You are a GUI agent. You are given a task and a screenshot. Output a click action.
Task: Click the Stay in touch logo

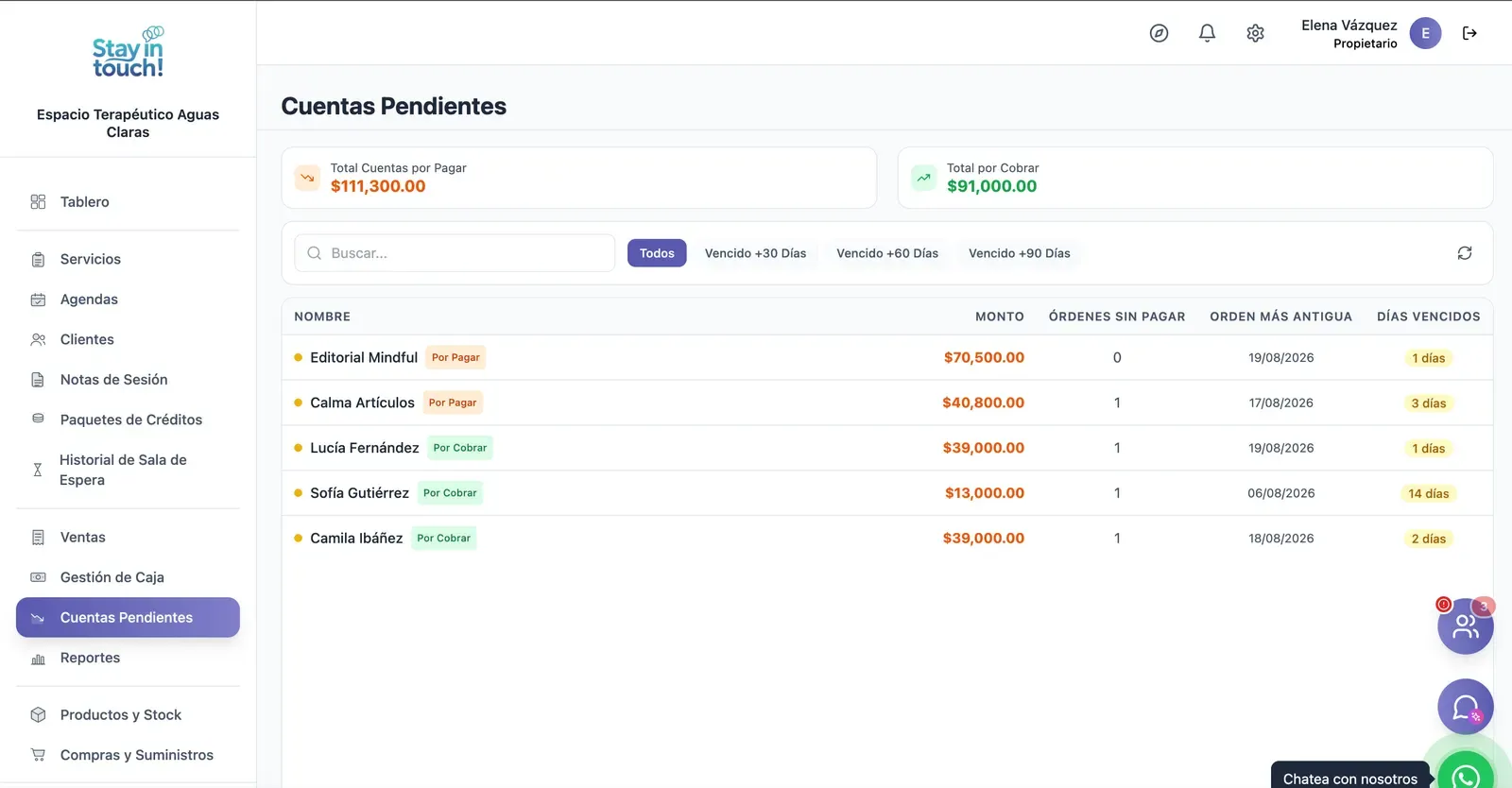(128, 52)
